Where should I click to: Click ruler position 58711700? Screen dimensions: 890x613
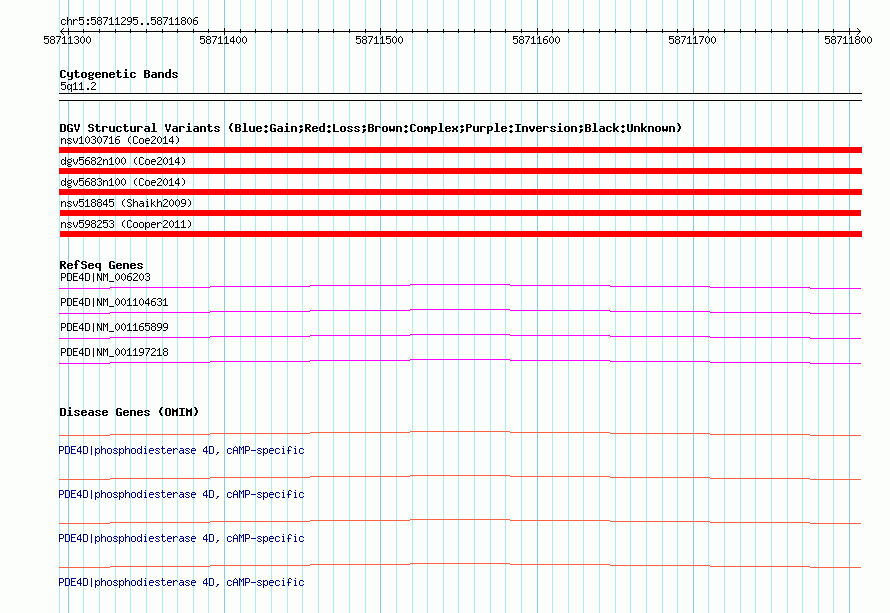(692, 40)
